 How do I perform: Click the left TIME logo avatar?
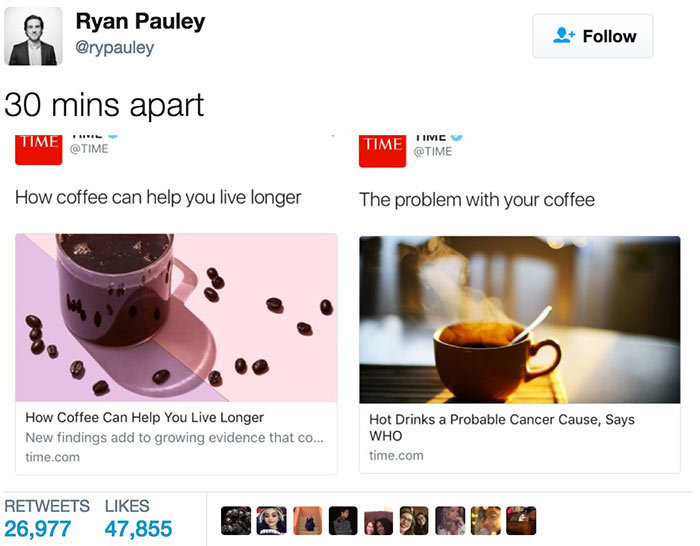[x=39, y=150]
